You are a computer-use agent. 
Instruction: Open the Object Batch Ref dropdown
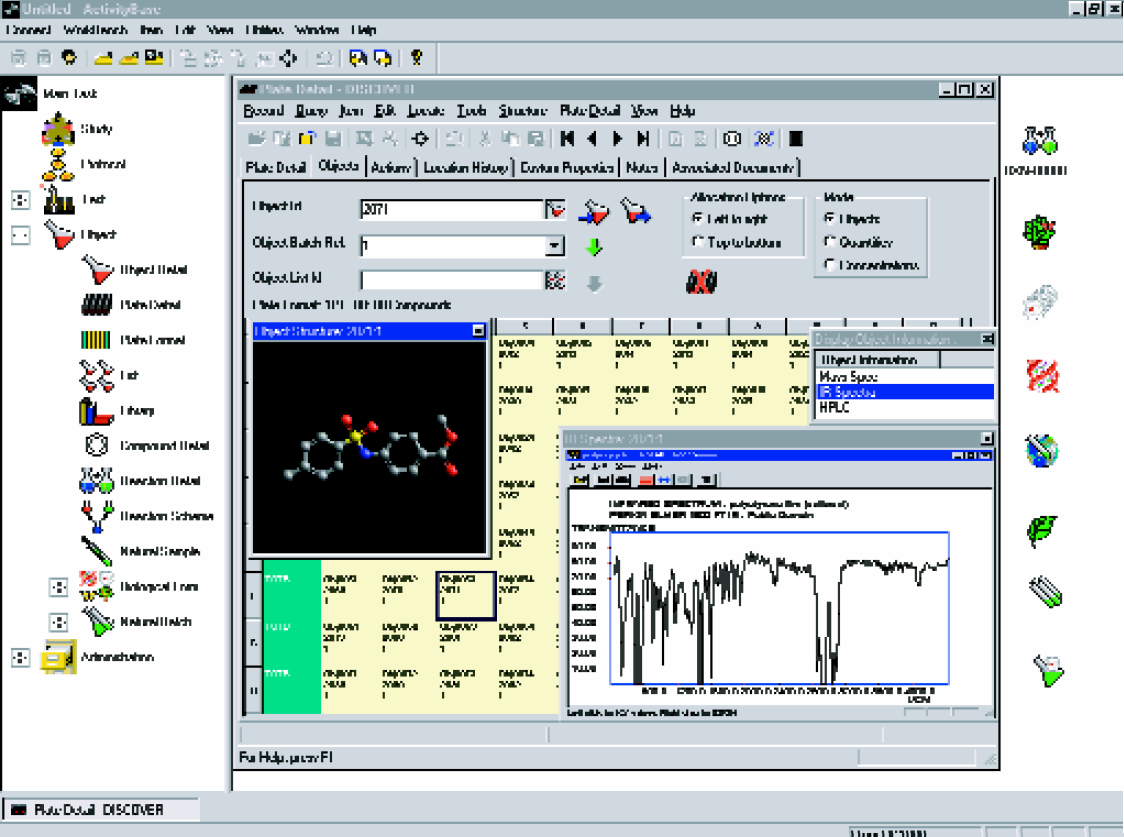[554, 246]
